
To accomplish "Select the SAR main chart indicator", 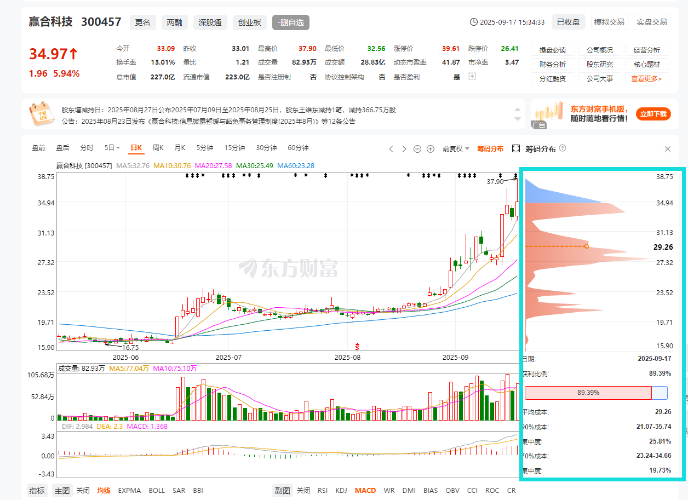I will coord(179,490).
